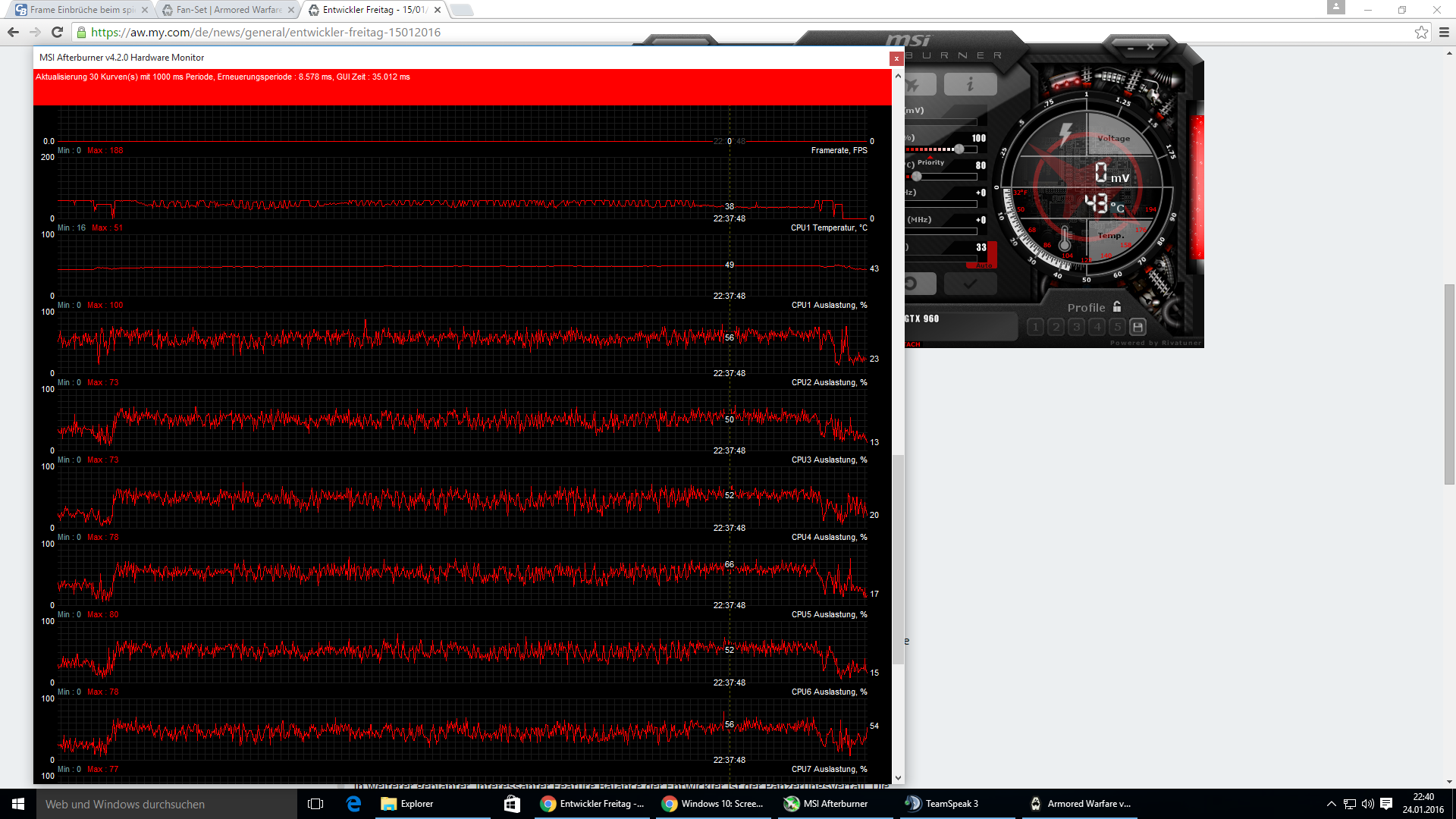1456x819 pixels.
Task: Click the Afterburner info 'i' button
Action: pos(970,84)
